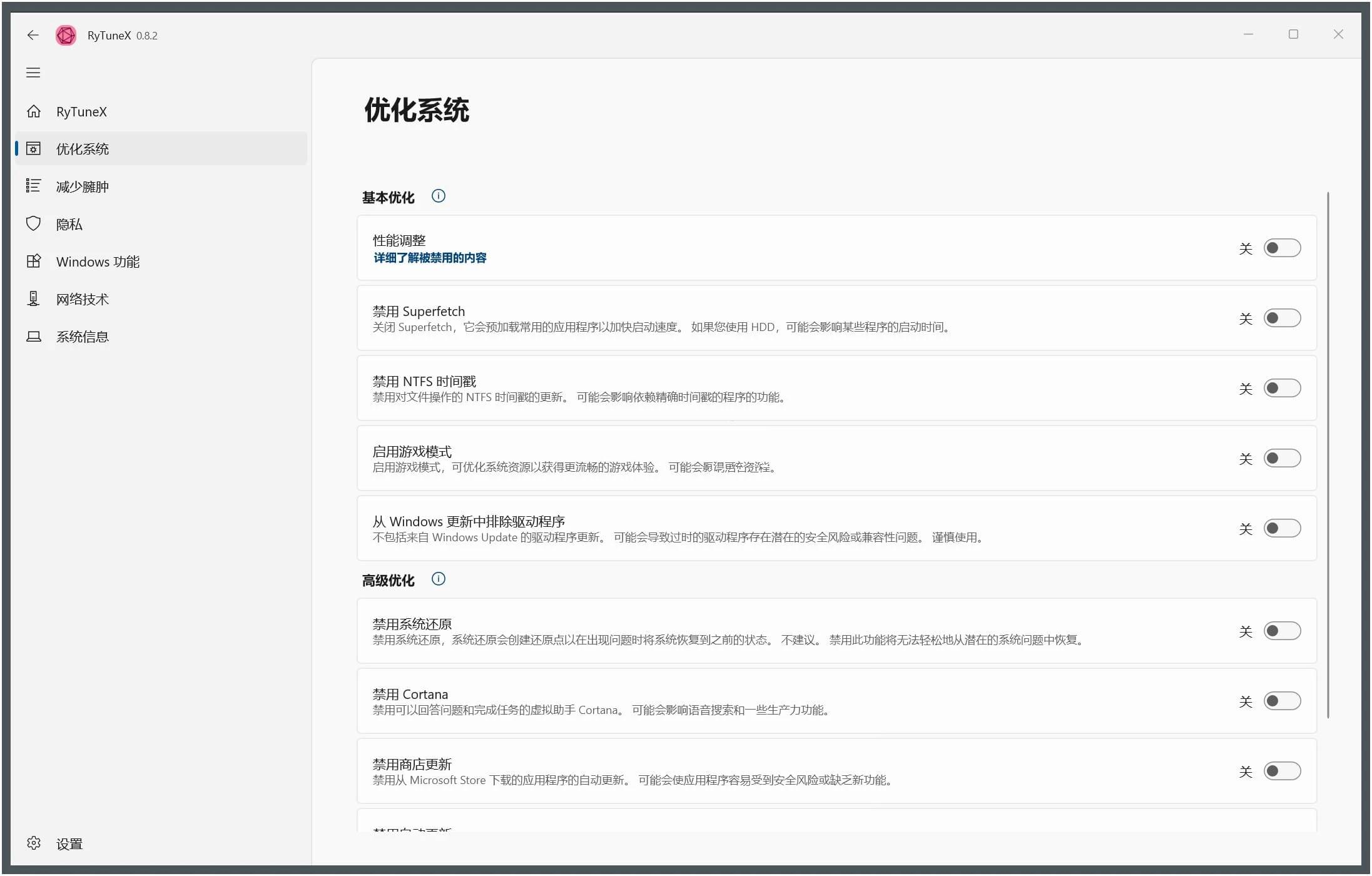Open 设置 via the gear icon
The height and width of the screenshot is (876, 1372).
coord(33,843)
